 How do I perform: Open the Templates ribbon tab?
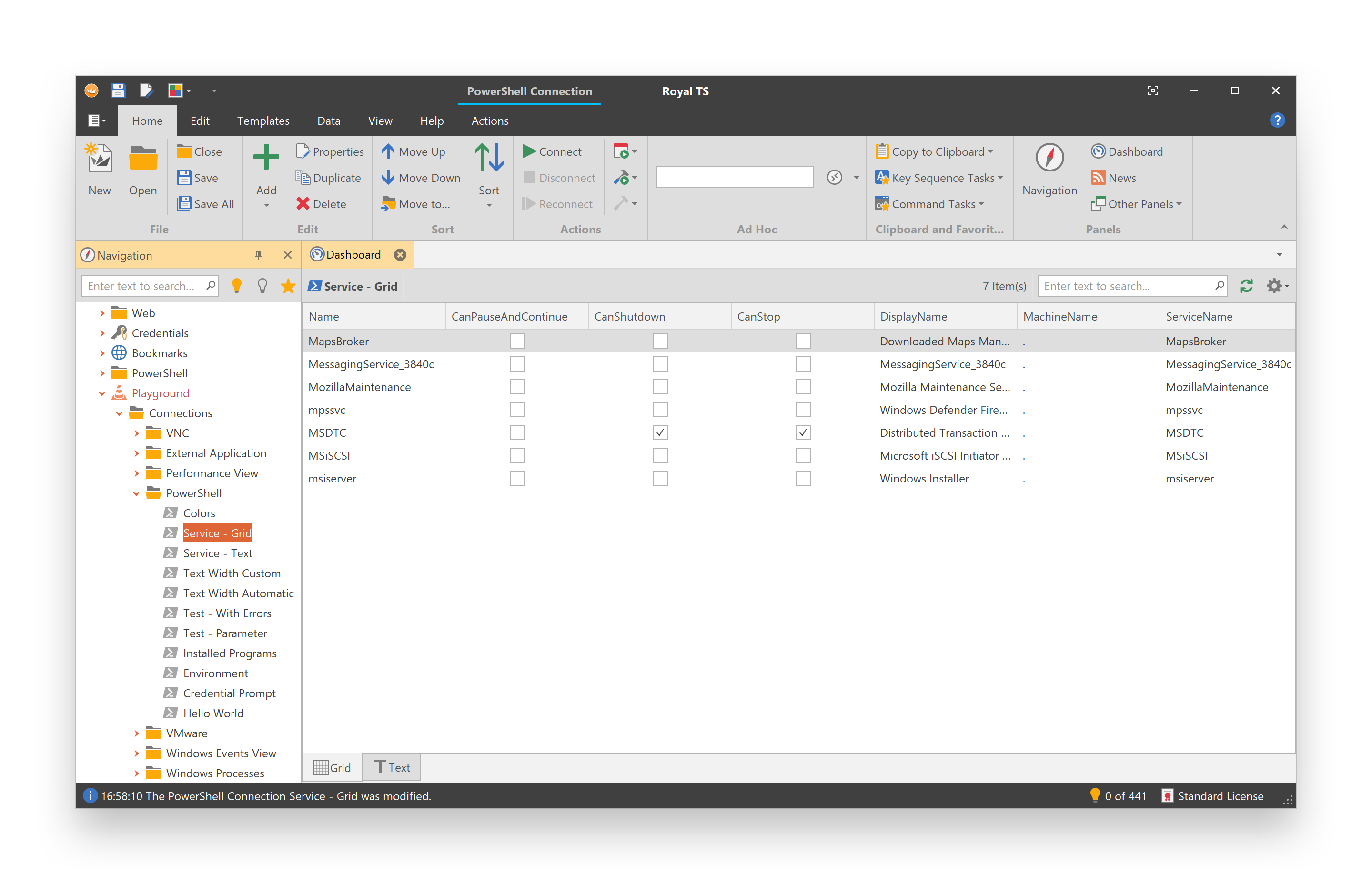tap(263, 121)
